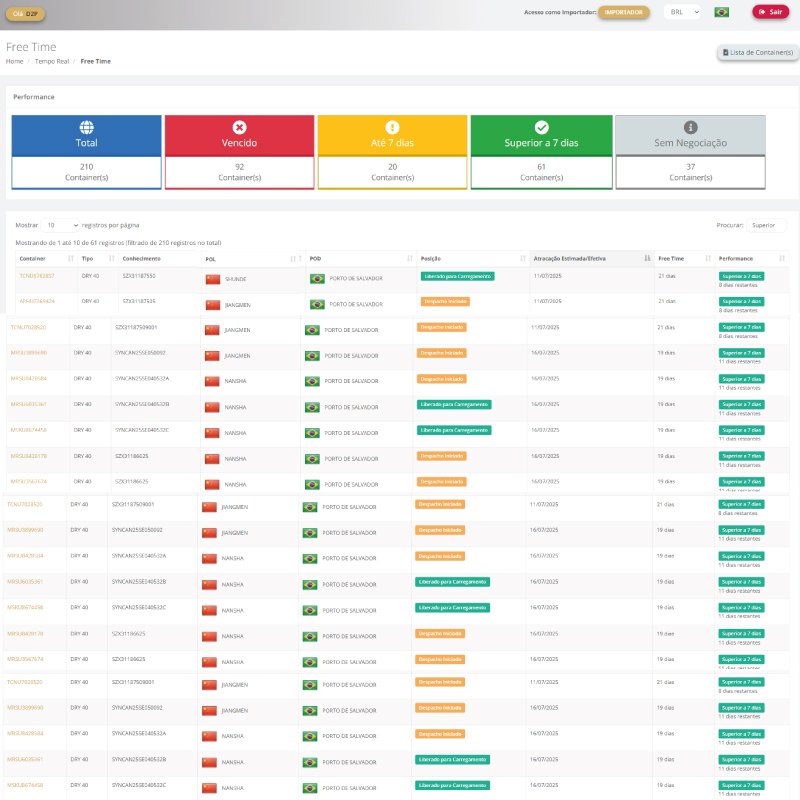The height and width of the screenshot is (800, 800).
Task: Click the Brazil flag language icon in header
Action: click(x=721, y=12)
